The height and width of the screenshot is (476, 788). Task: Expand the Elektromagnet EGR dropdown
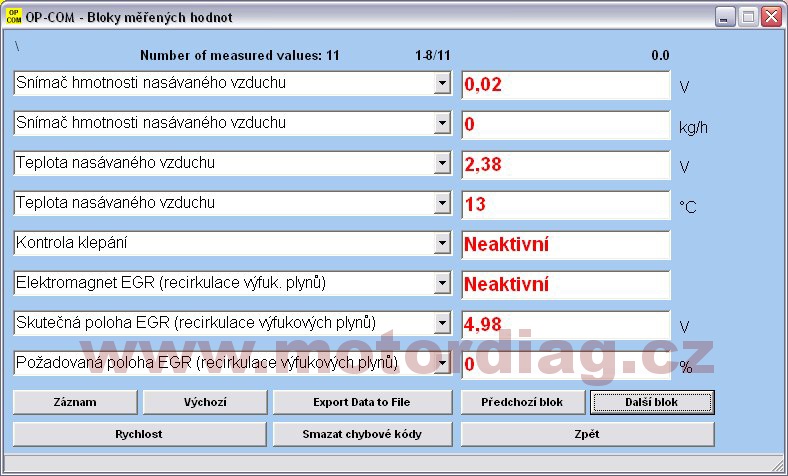tap(443, 284)
